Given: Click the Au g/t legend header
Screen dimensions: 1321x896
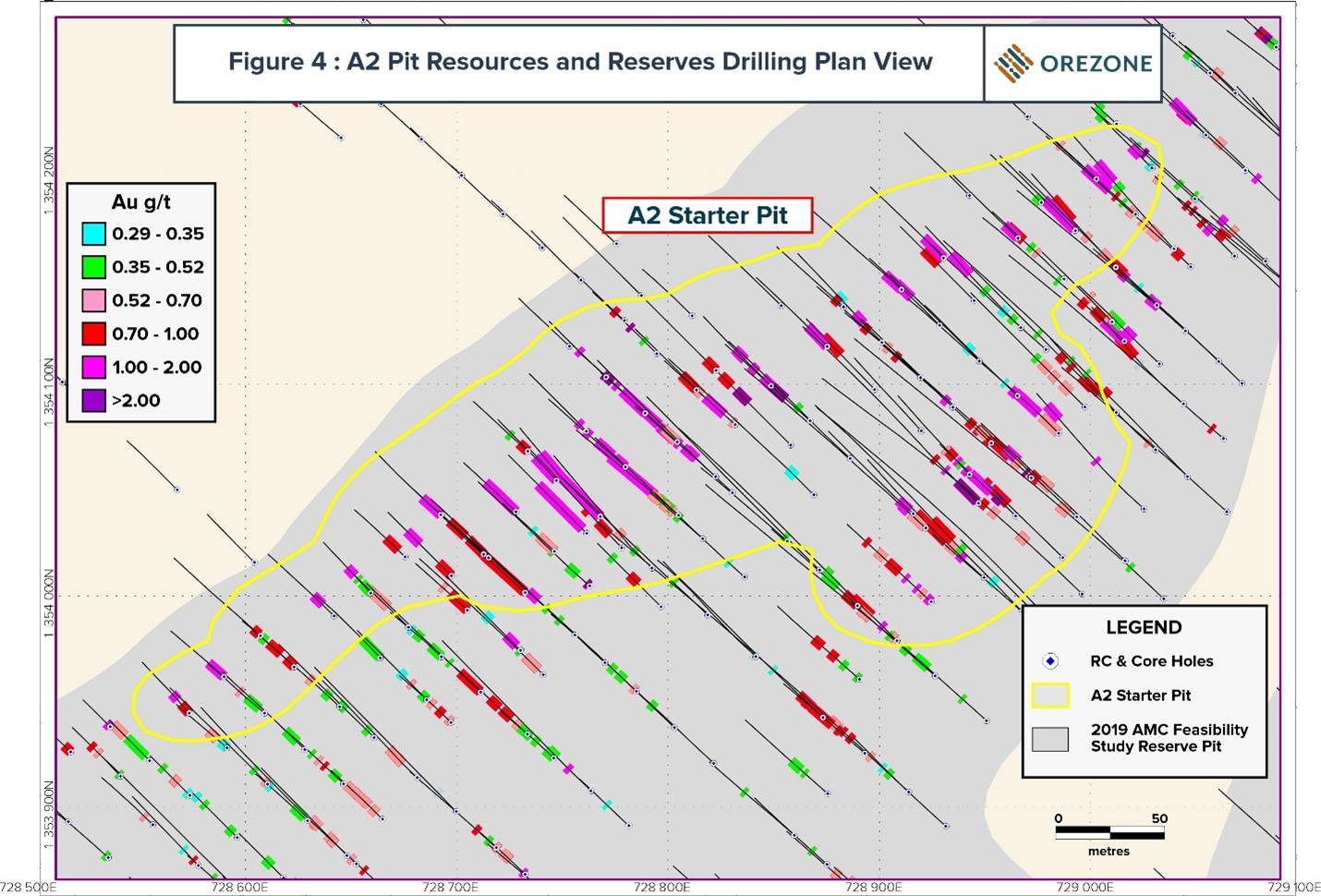Looking at the screenshot, I should (141, 201).
